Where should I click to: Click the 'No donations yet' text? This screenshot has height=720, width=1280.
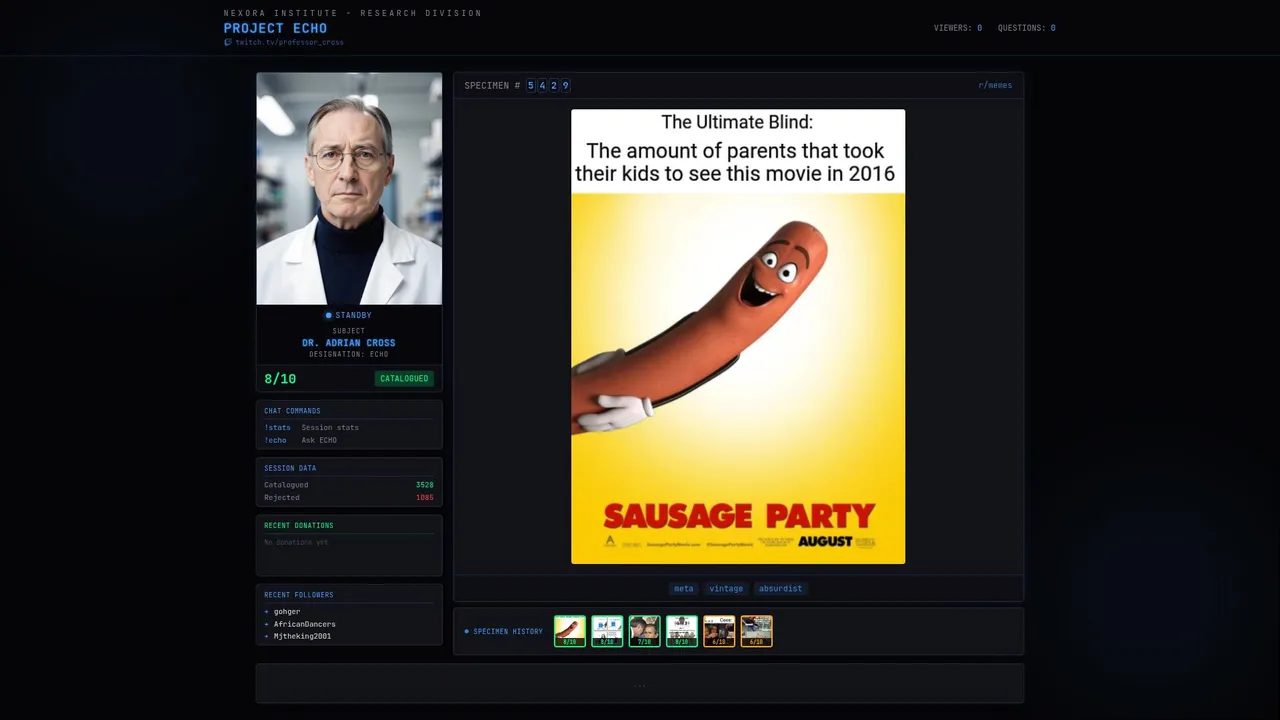(x=296, y=542)
